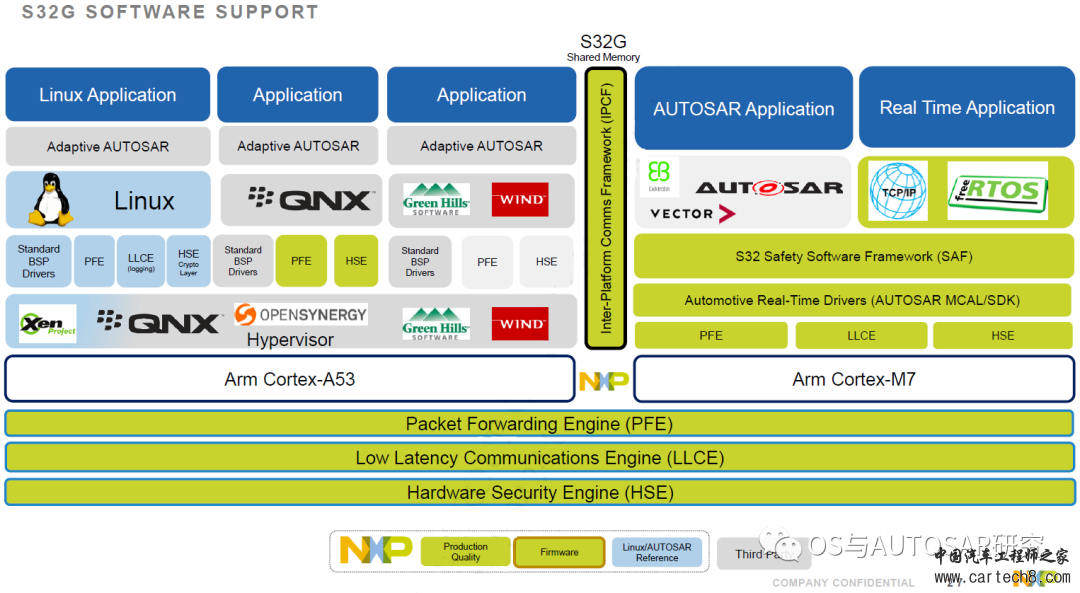Click the blue PFE box under Linux
The width and height of the screenshot is (1080, 593).
click(94, 261)
